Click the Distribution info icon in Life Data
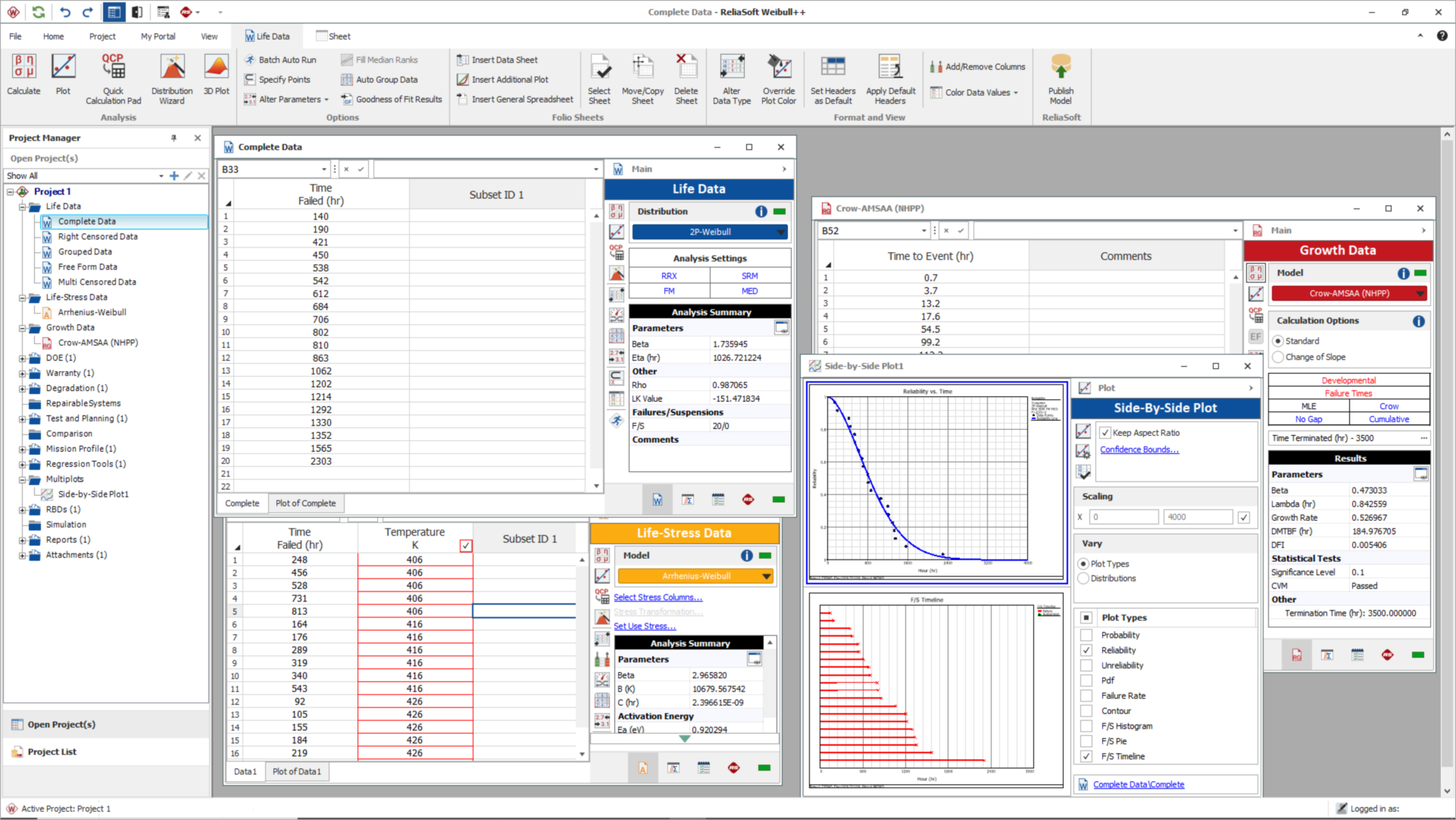 click(x=761, y=212)
